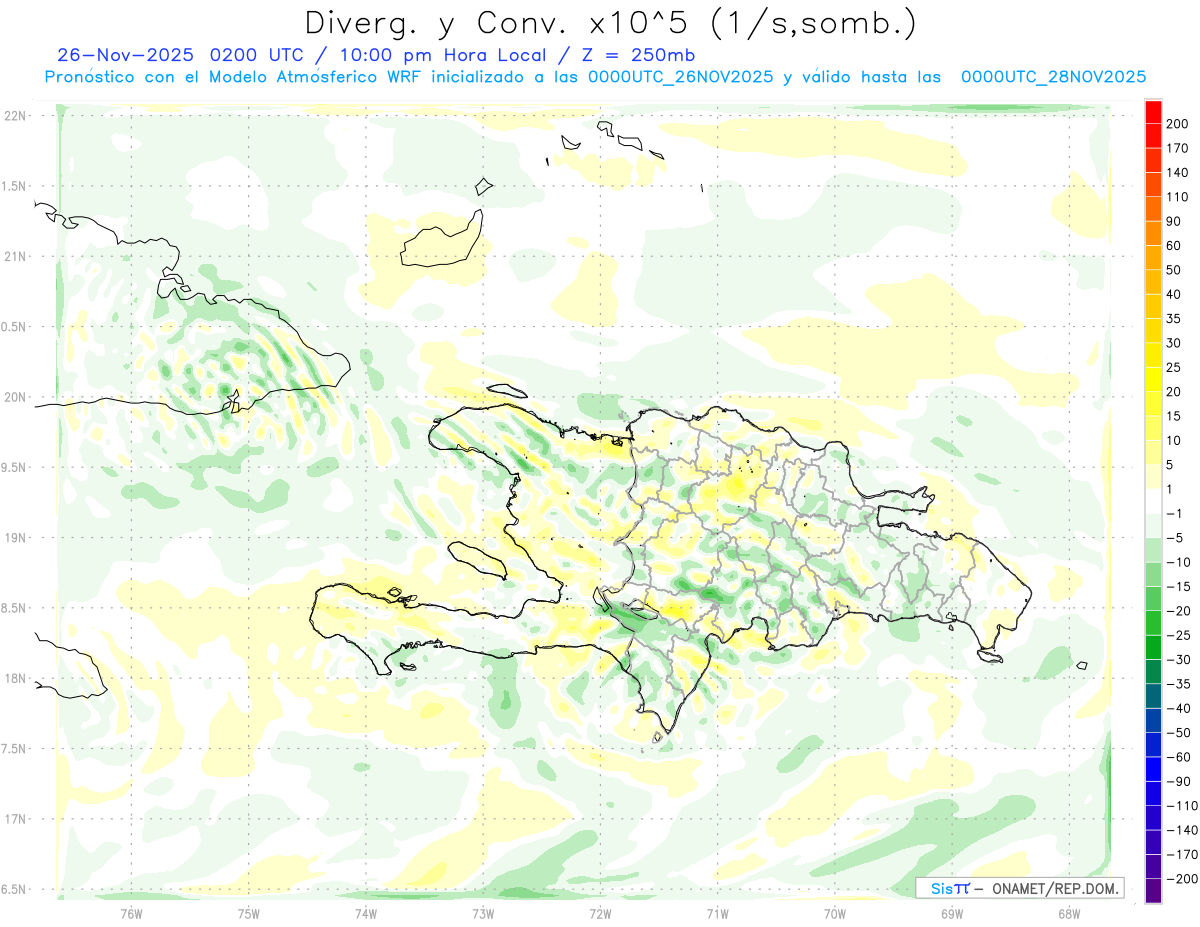The width and height of the screenshot is (1200, 927).
Task: Click the "69W" longitude label
Action: click(x=952, y=912)
